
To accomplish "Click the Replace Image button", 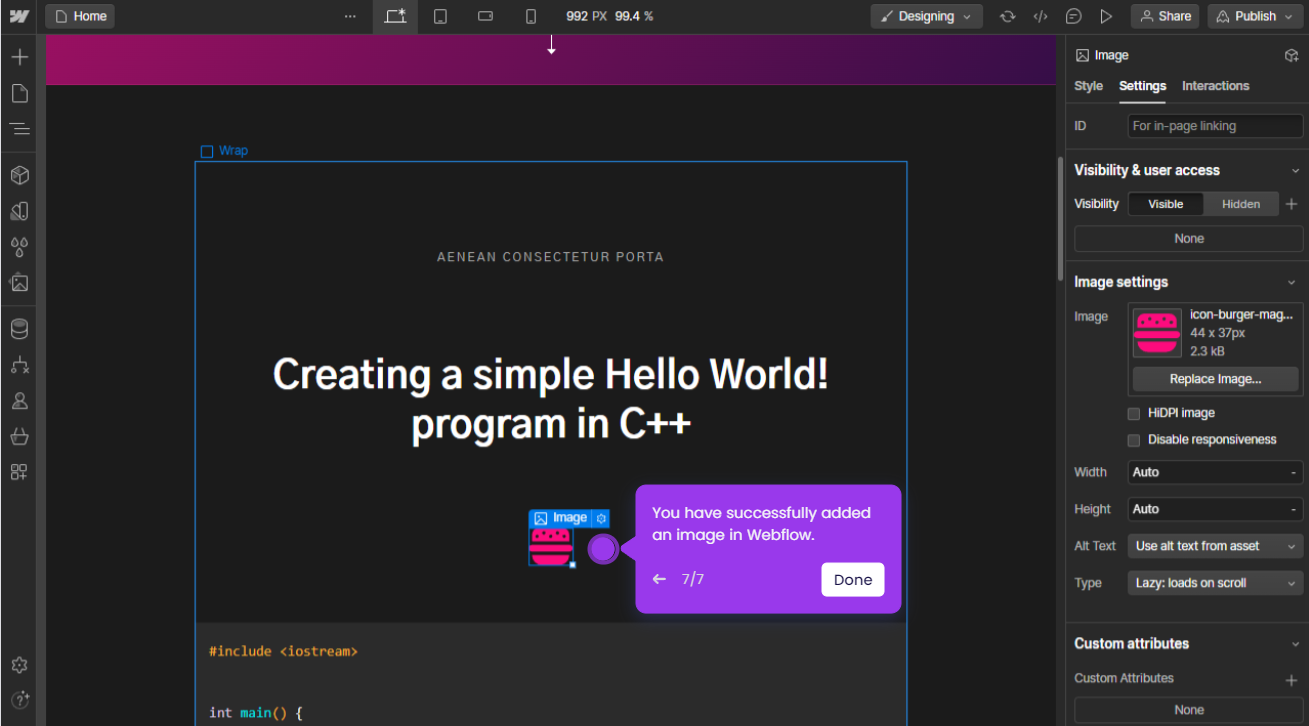I will pyautogui.click(x=1214, y=379).
